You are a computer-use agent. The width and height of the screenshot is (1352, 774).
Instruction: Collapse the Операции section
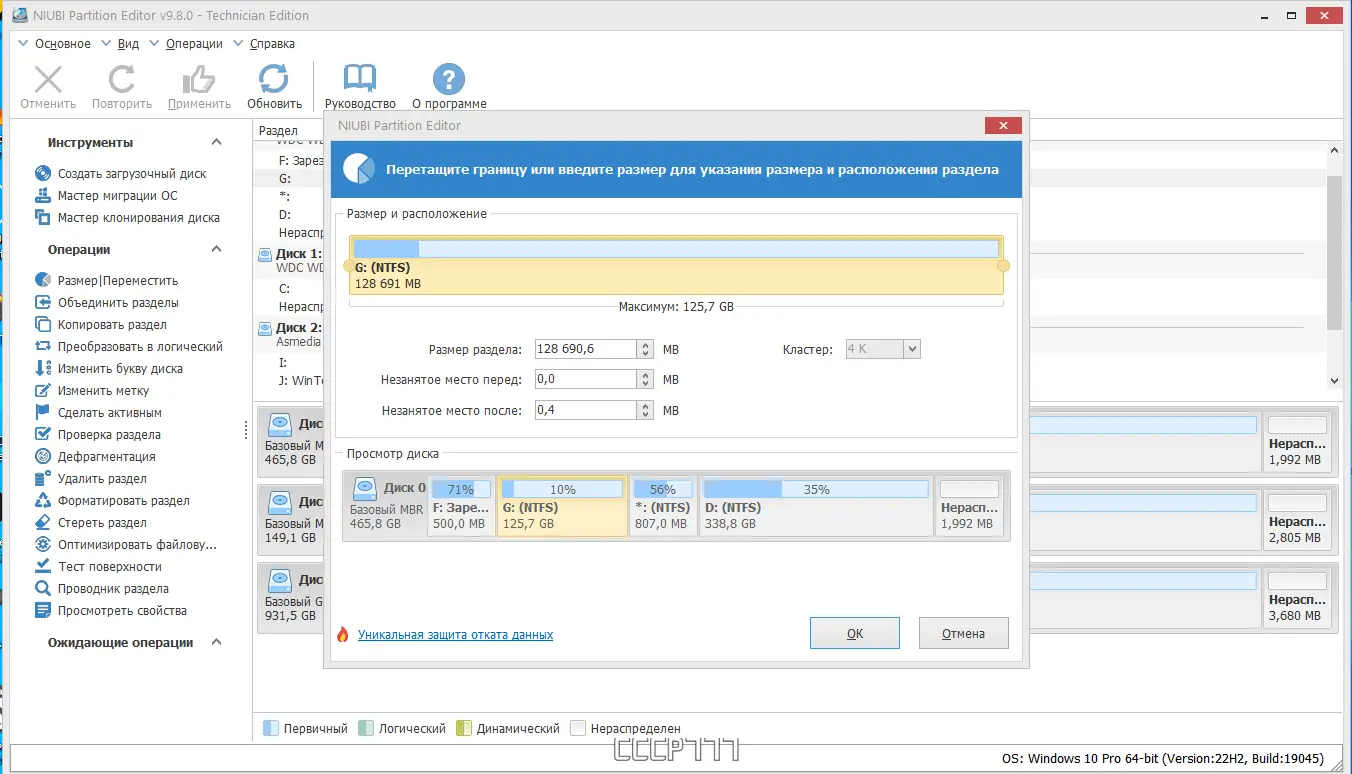217,249
